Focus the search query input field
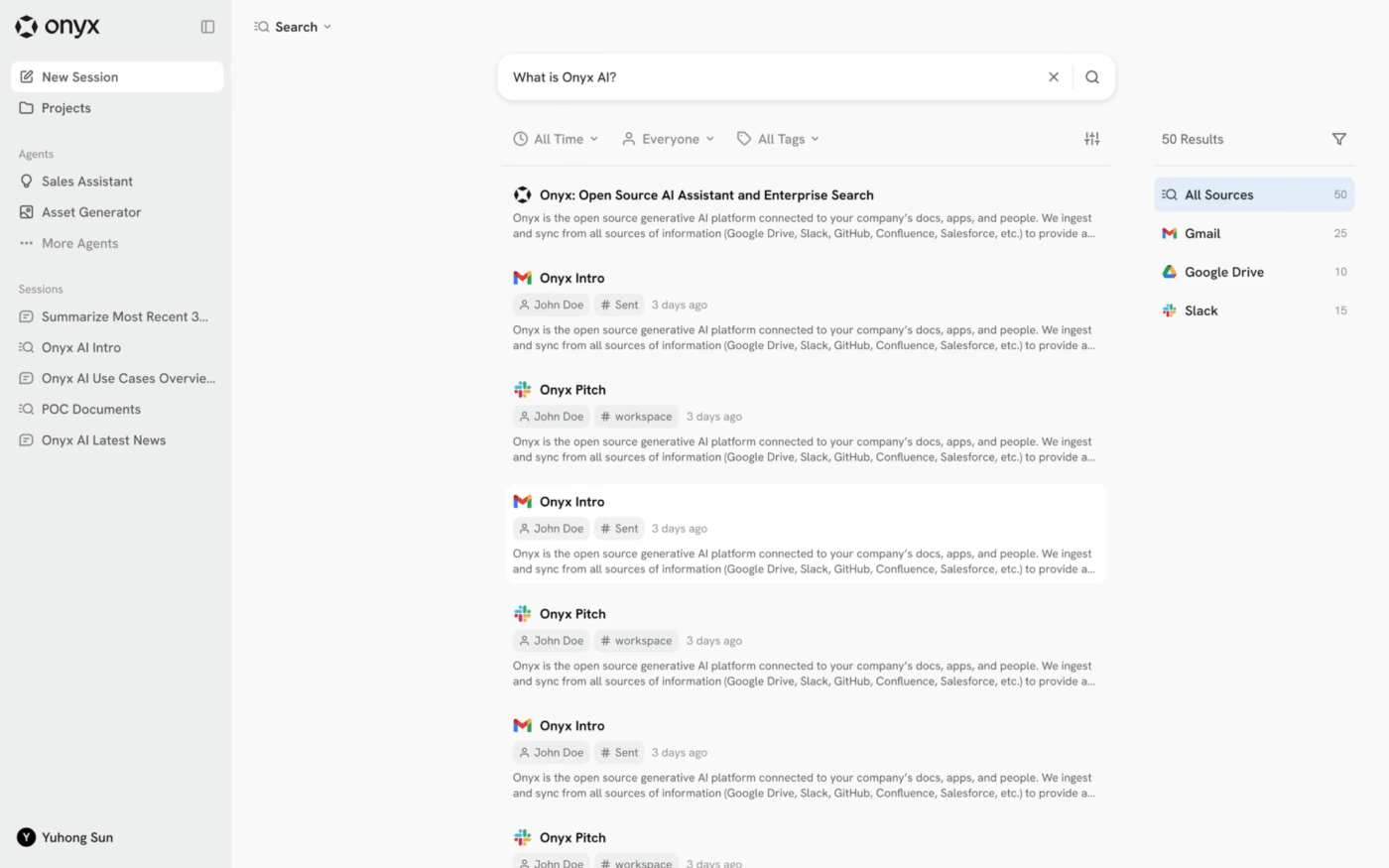 pos(774,77)
